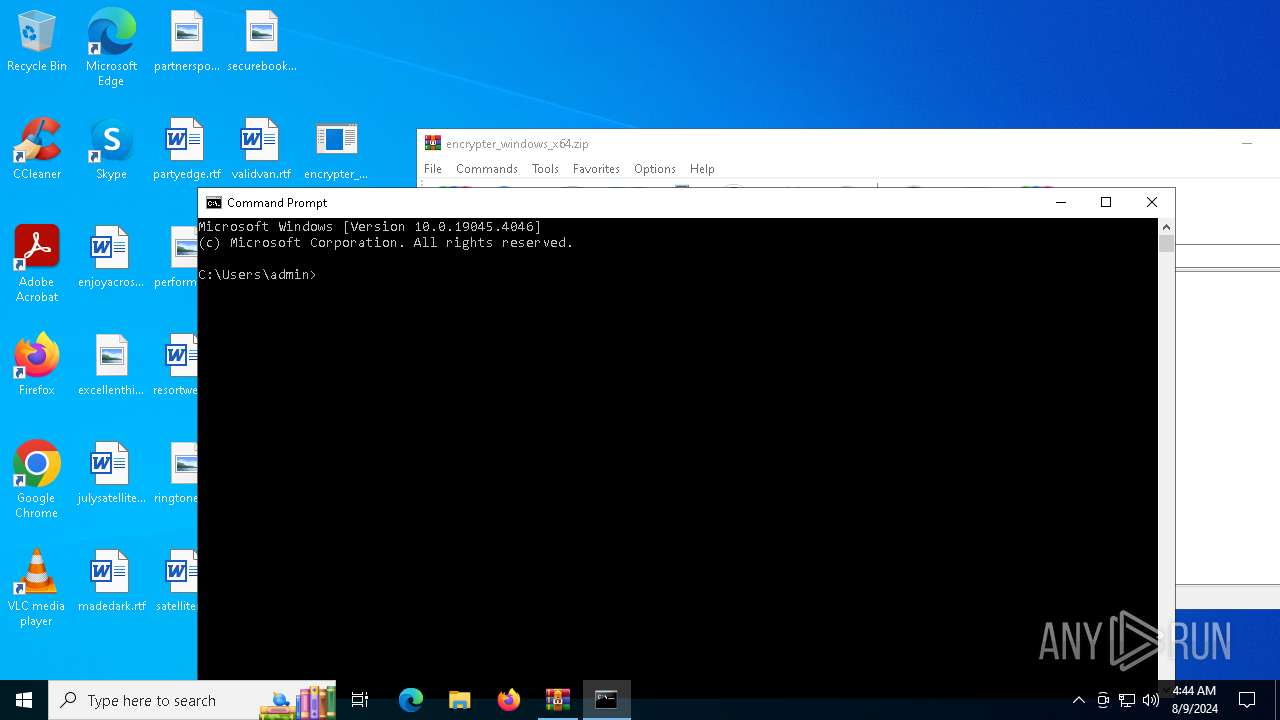This screenshot has width=1280, height=720.
Task: Open the Tools menu in WinRAR
Action: pyautogui.click(x=545, y=169)
